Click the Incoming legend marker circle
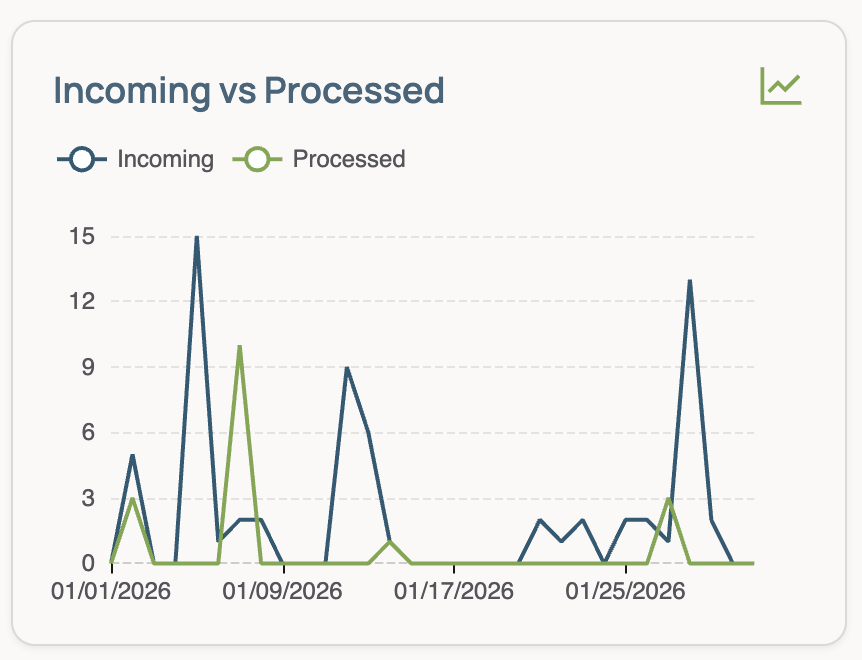The height and width of the screenshot is (660, 862). pyautogui.click(x=82, y=159)
